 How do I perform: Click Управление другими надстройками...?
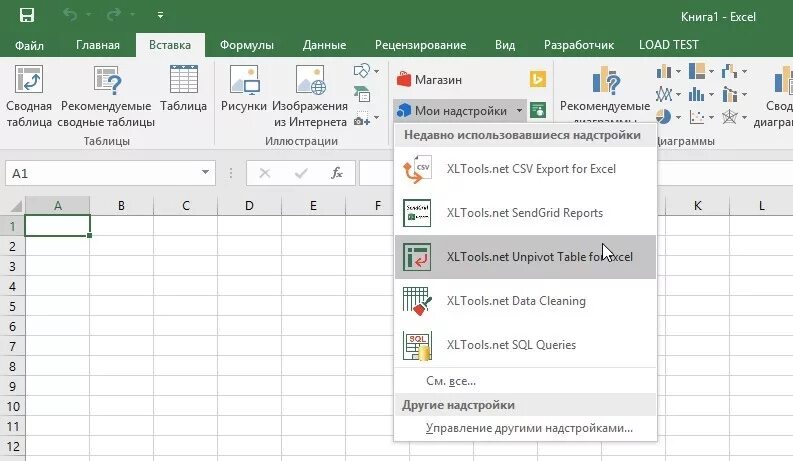525,428
